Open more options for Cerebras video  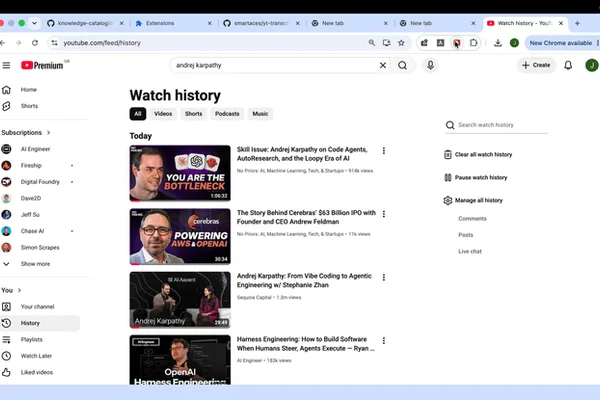click(x=384, y=214)
